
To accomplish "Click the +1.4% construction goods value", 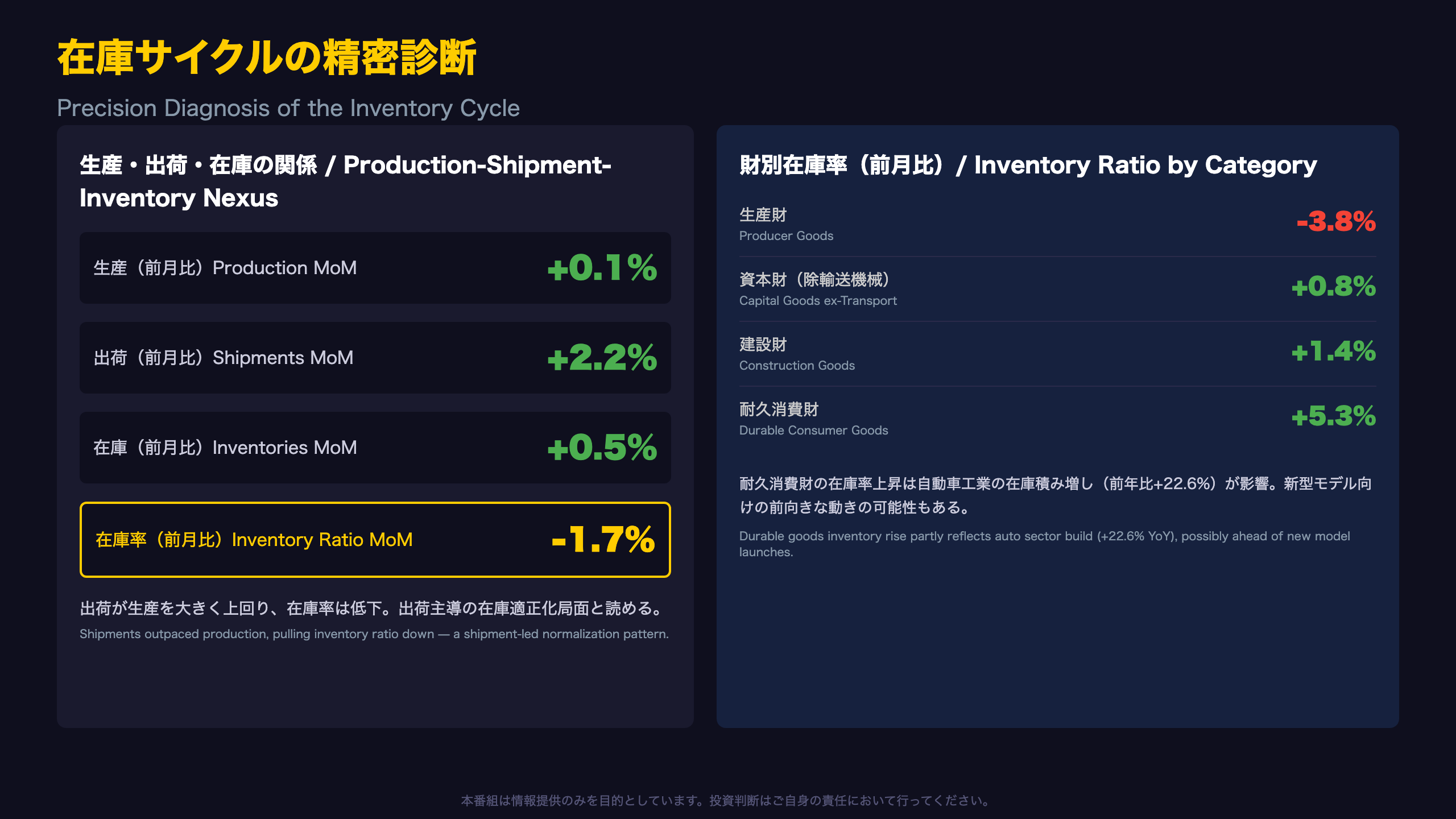I will click(x=1334, y=351).
